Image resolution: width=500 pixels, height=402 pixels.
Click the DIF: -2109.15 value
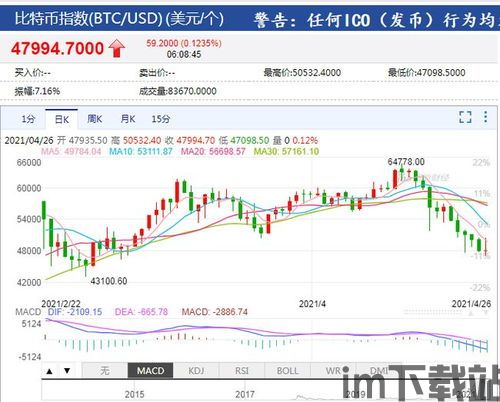[75, 312]
